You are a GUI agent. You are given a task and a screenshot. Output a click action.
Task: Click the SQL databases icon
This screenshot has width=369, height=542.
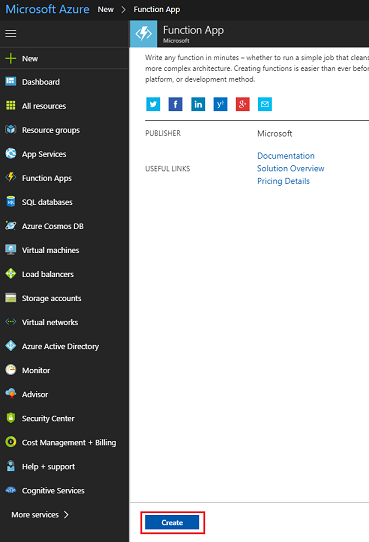11,202
